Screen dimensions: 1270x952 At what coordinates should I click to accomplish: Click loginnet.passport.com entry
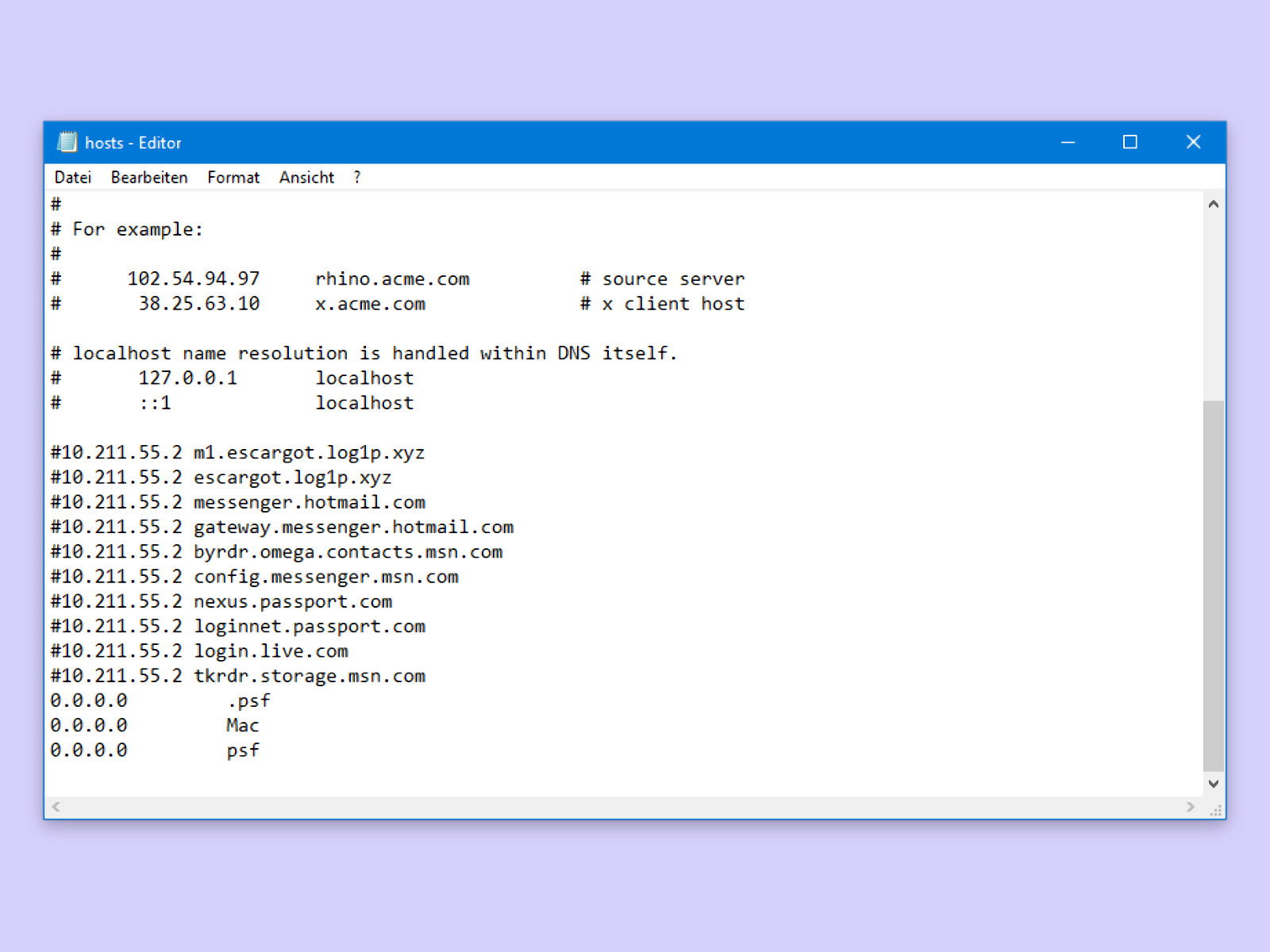coord(309,626)
